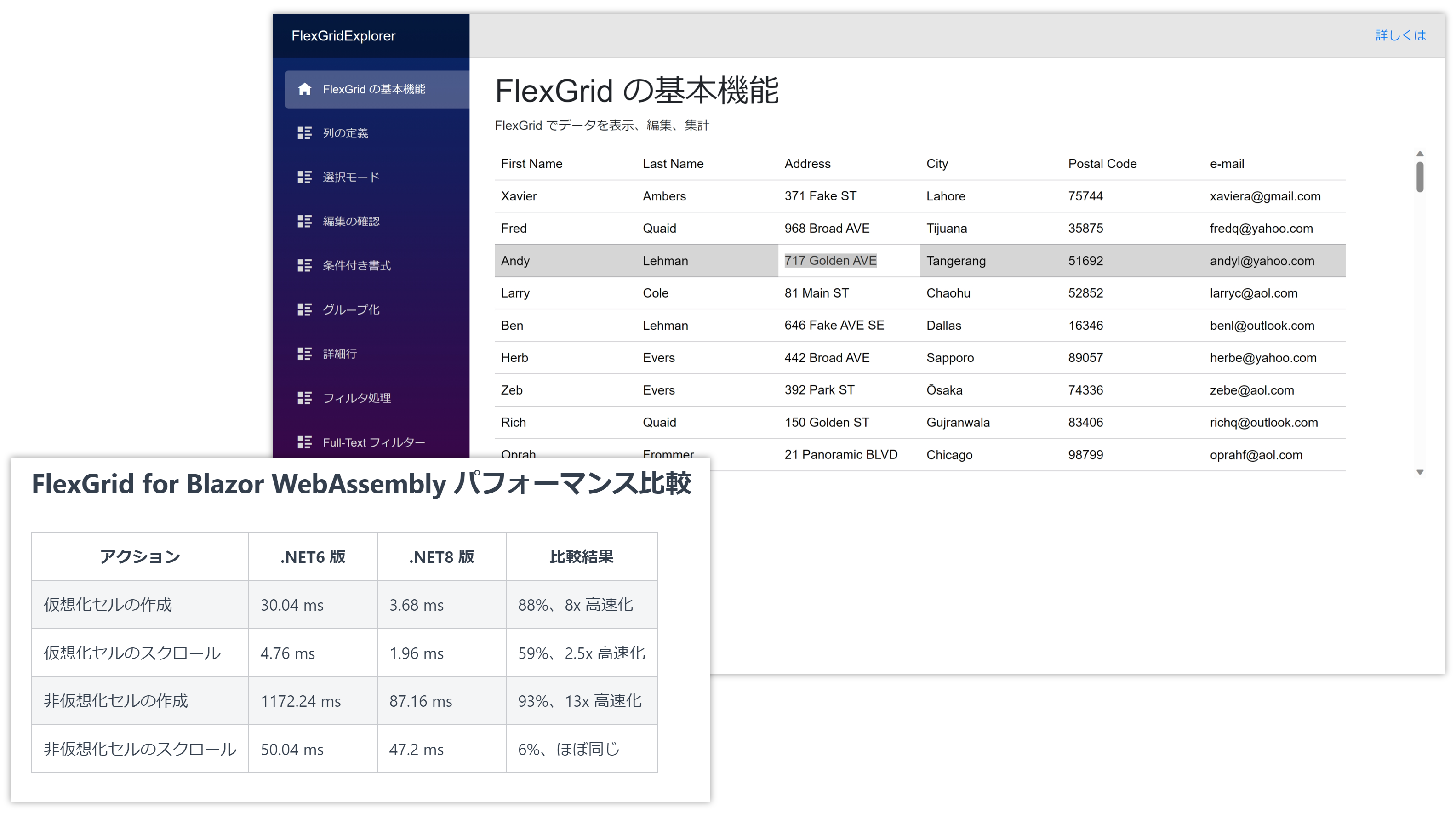The image size is (1456, 819).
Task: Click the 968 Broad AVE cell
Action: click(849, 229)
